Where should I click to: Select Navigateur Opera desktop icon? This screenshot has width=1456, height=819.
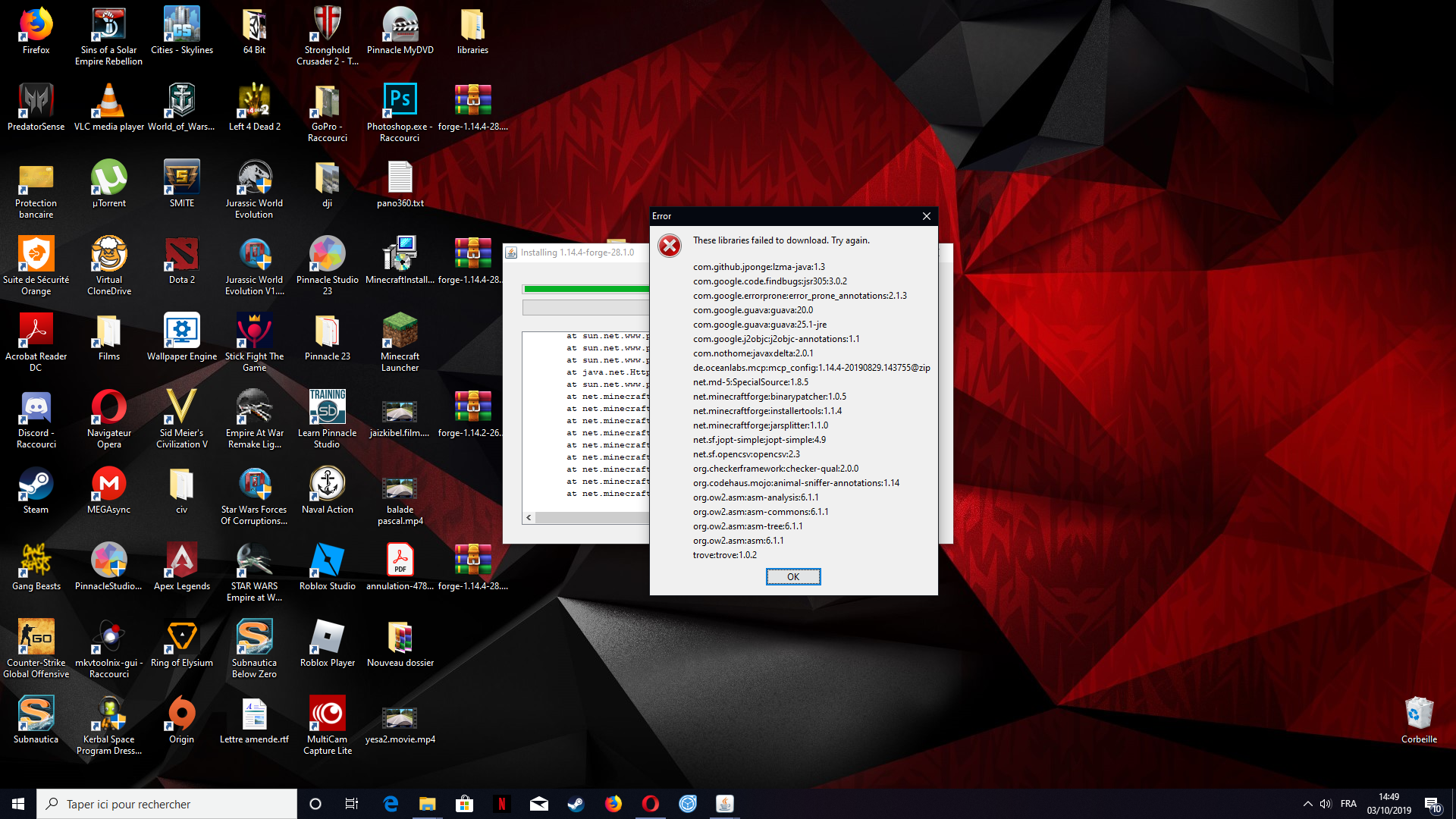[x=108, y=419]
